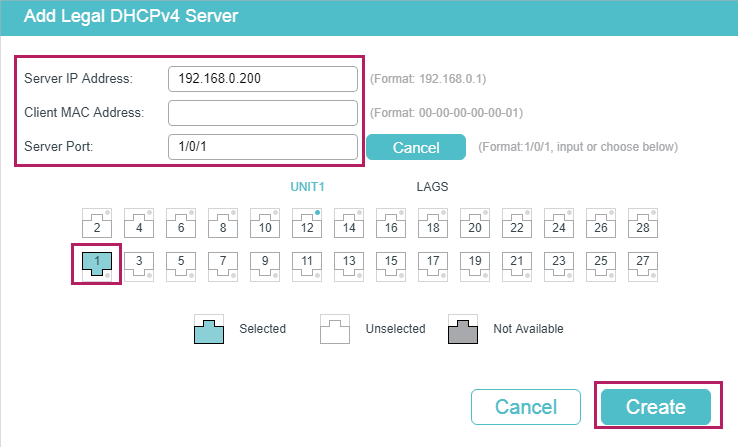Screen dimensions: 738x447
Task: Select port 27 icon
Action: 643,267
